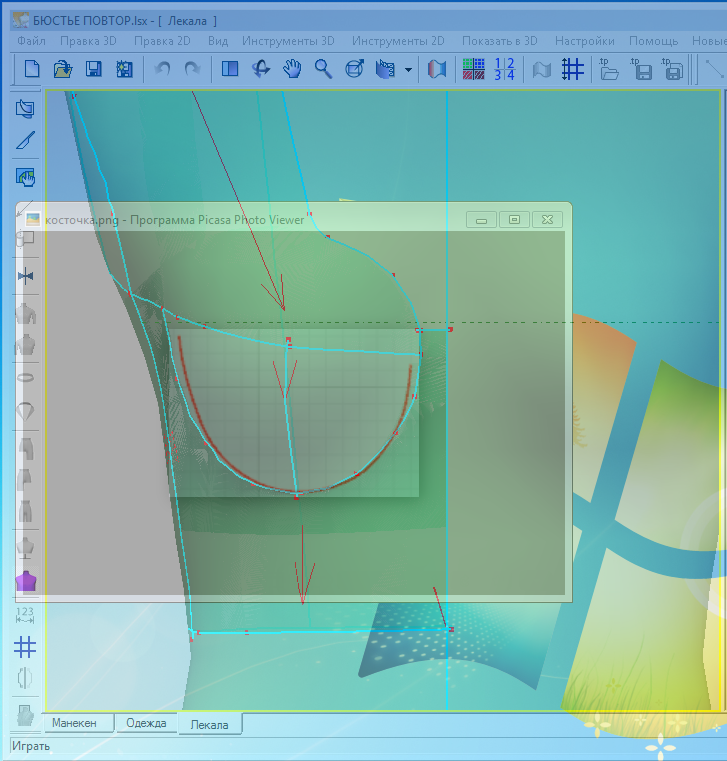Click the colored grid squares icon
This screenshot has width=727, height=761.
pos(473,69)
